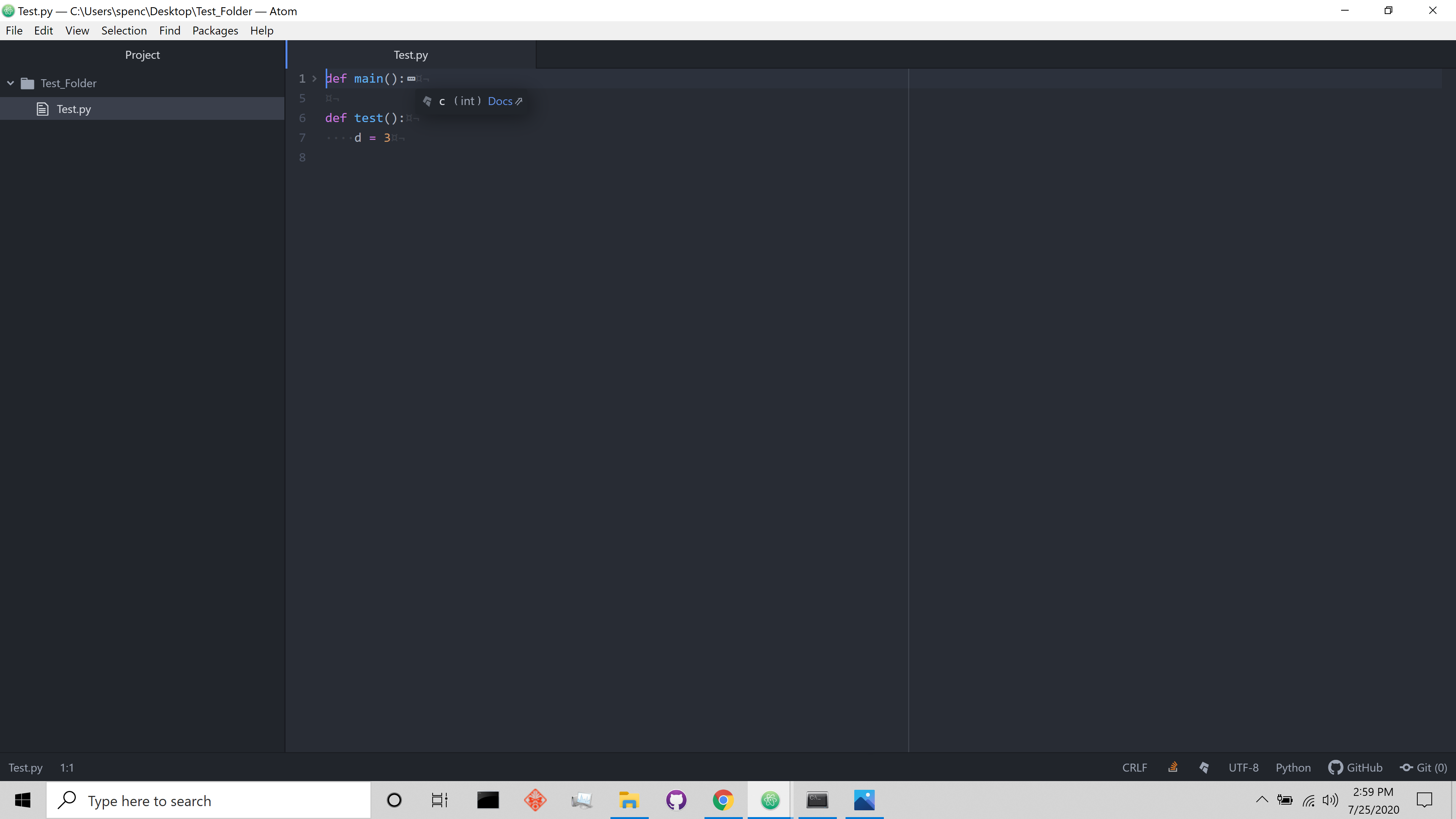This screenshot has height=819, width=1456.
Task: Open Action Center from the system tray
Action: [x=1425, y=800]
